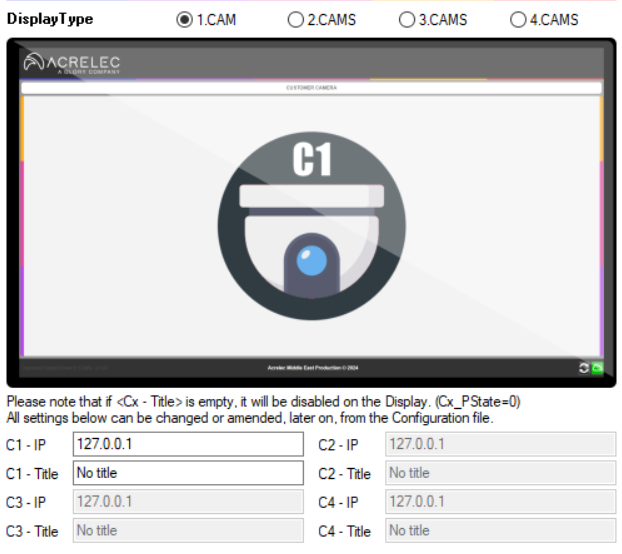The width and height of the screenshot is (622, 554).
Task: Click the Customer Camera title bar in preview
Action: pos(311,88)
